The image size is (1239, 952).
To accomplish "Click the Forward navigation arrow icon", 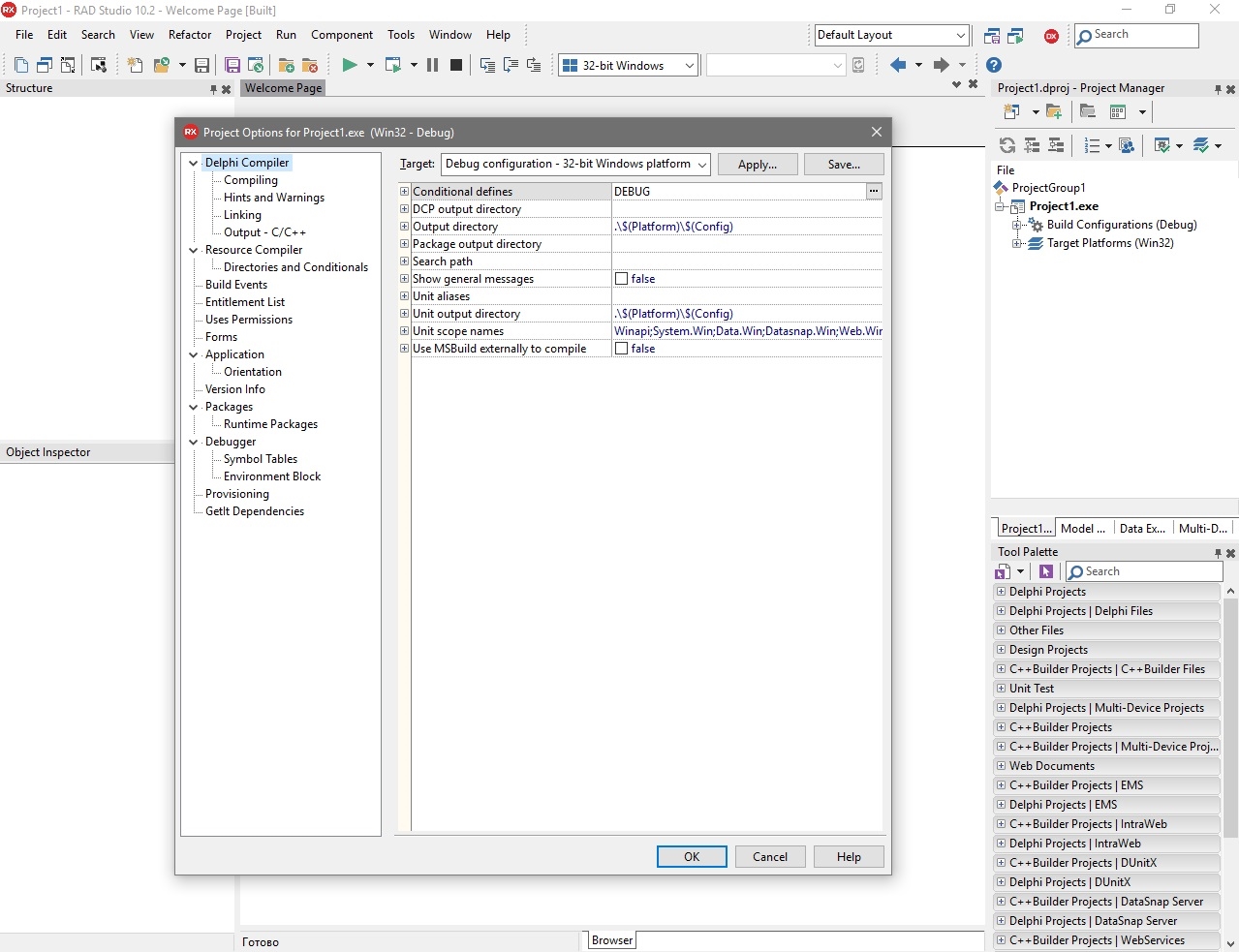I will [x=941, y=65].
